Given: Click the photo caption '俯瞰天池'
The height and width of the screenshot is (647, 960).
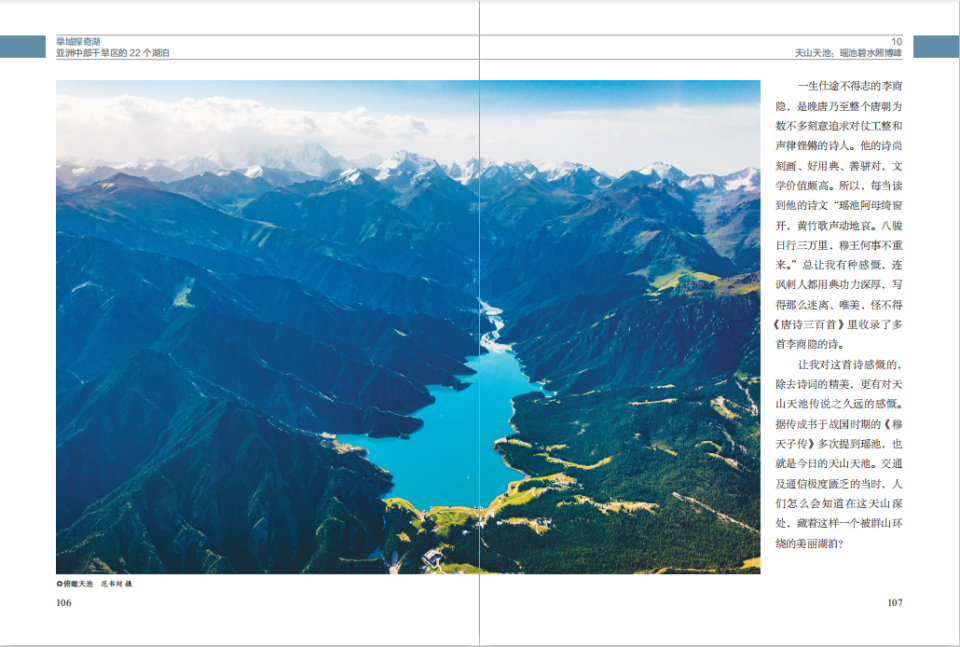Looking at the screenshot, I should (77, 584).
